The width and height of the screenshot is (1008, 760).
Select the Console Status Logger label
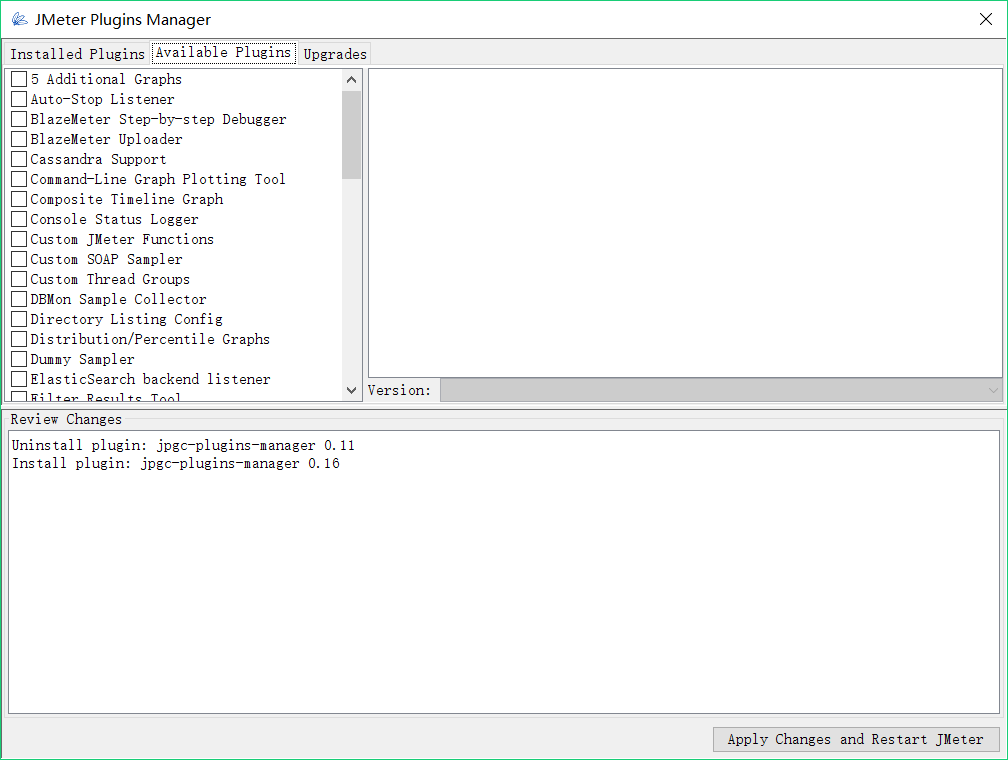(x=114, y=219)
